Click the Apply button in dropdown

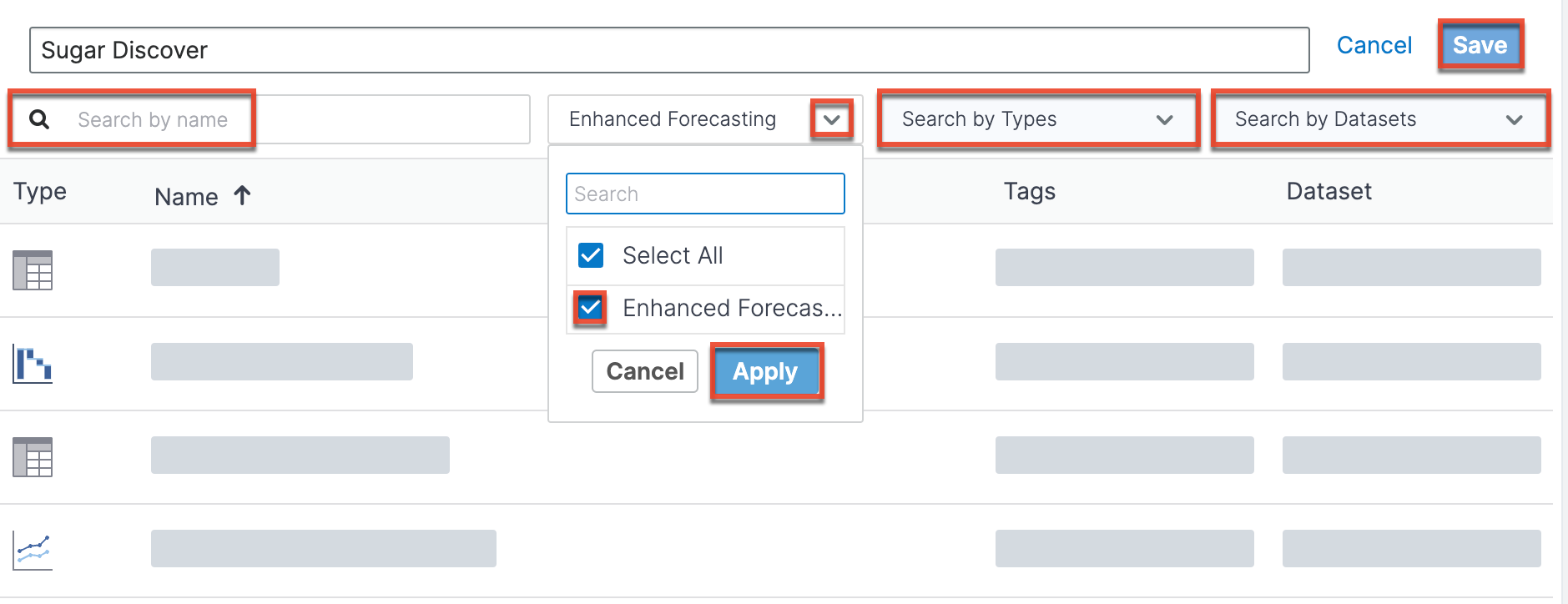click(765, 371)
